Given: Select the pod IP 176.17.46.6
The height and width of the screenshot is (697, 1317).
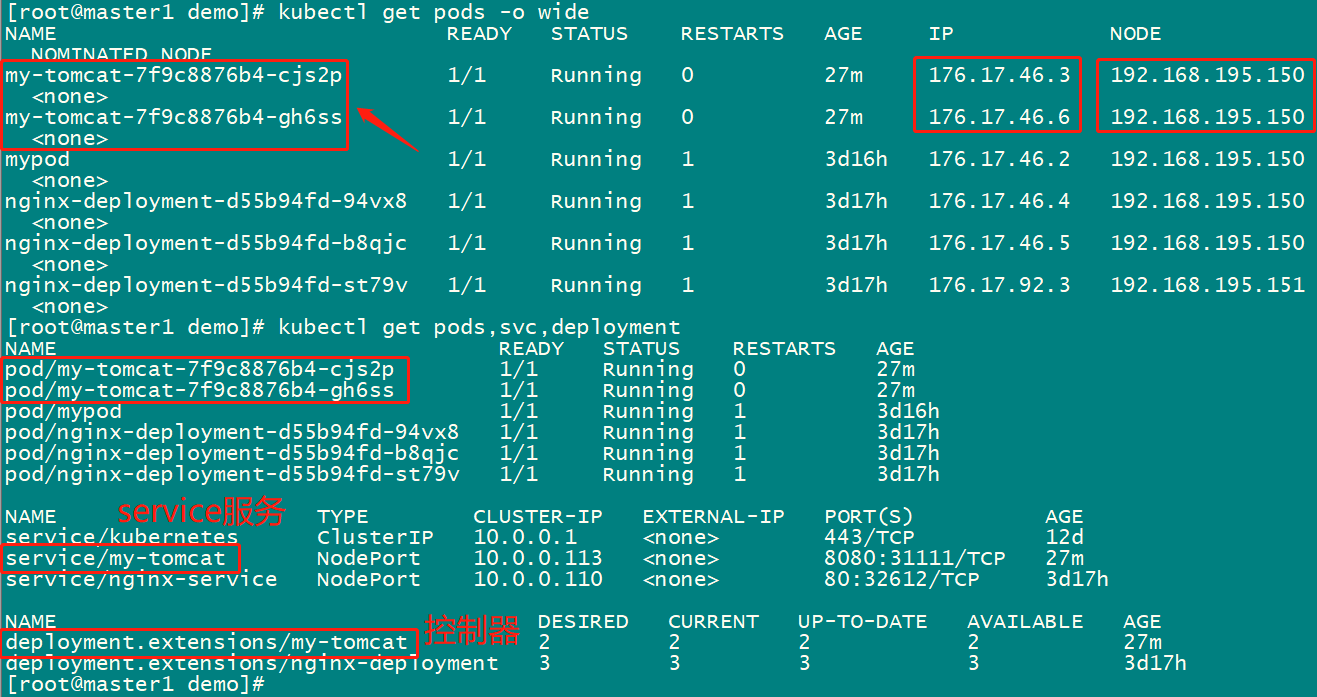Looking at the screenshot, I should point(998,117).
